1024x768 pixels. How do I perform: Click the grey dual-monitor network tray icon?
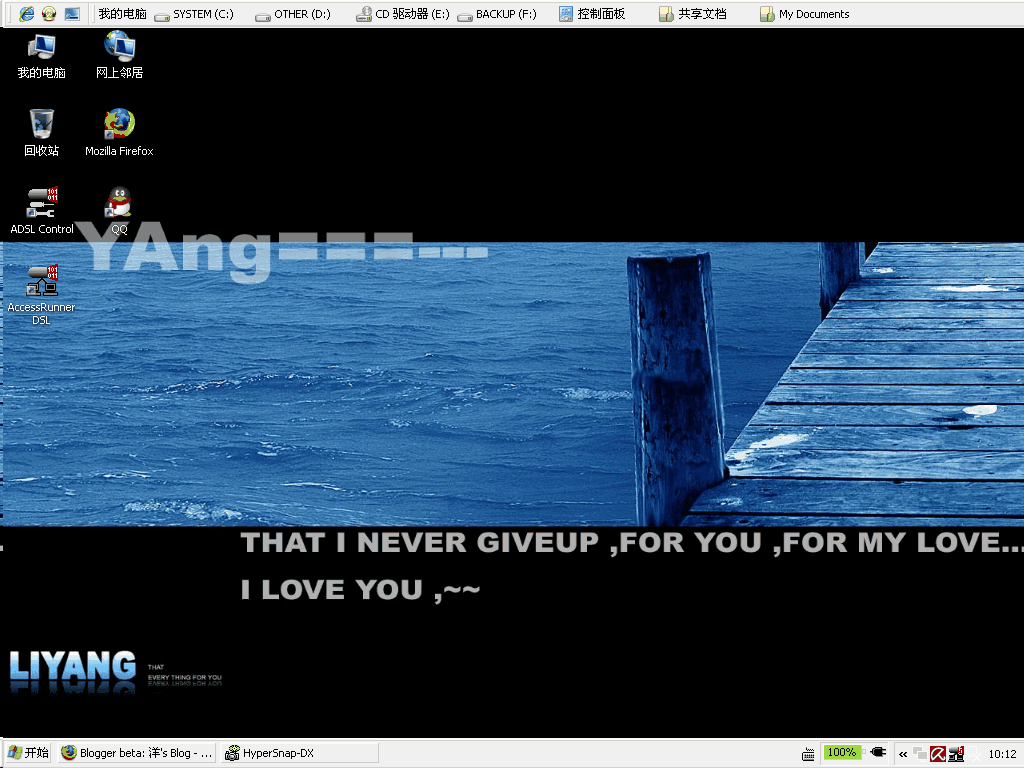[x=920, y=754]
